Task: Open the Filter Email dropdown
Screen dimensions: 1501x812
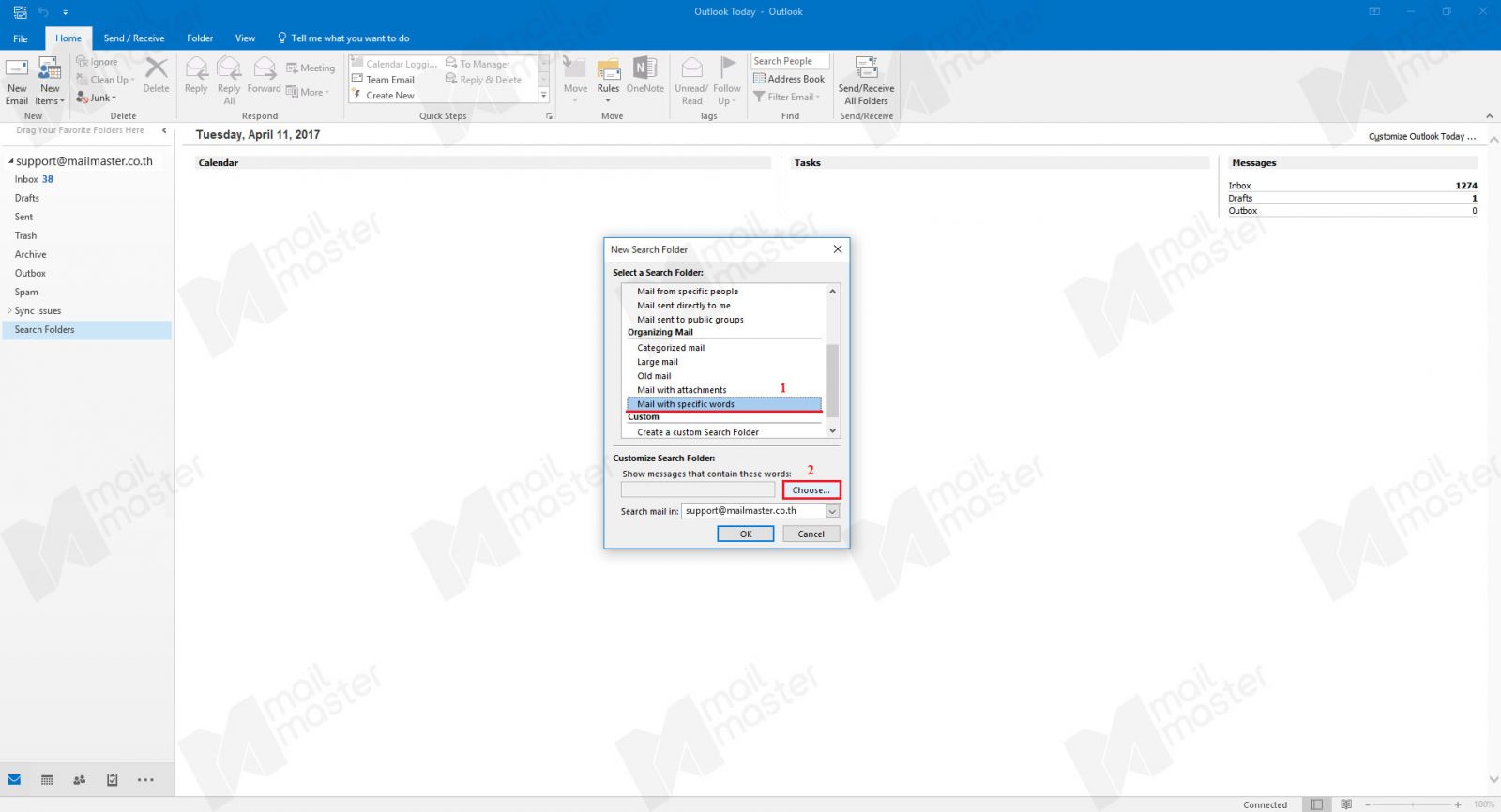Action: (787, 97)
